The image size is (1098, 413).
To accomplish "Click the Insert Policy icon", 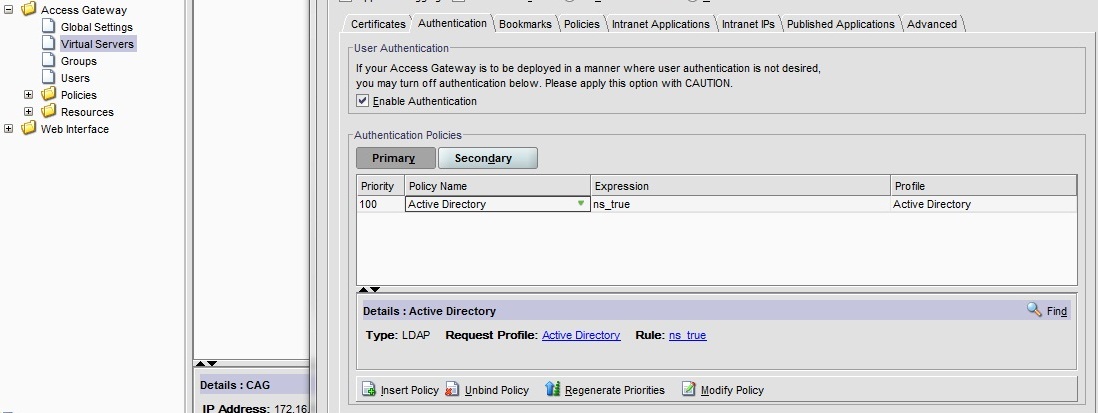I will pos(369,389).
